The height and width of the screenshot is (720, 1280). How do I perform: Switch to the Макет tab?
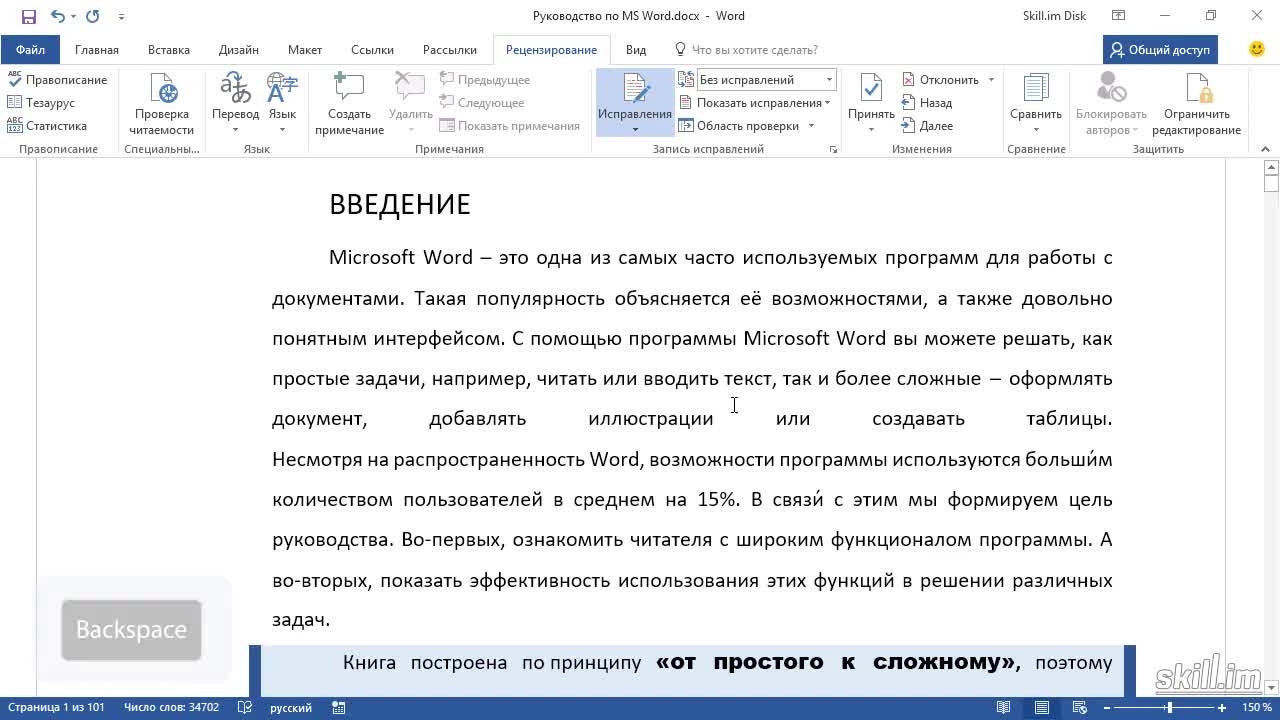[x=305, y=50]
